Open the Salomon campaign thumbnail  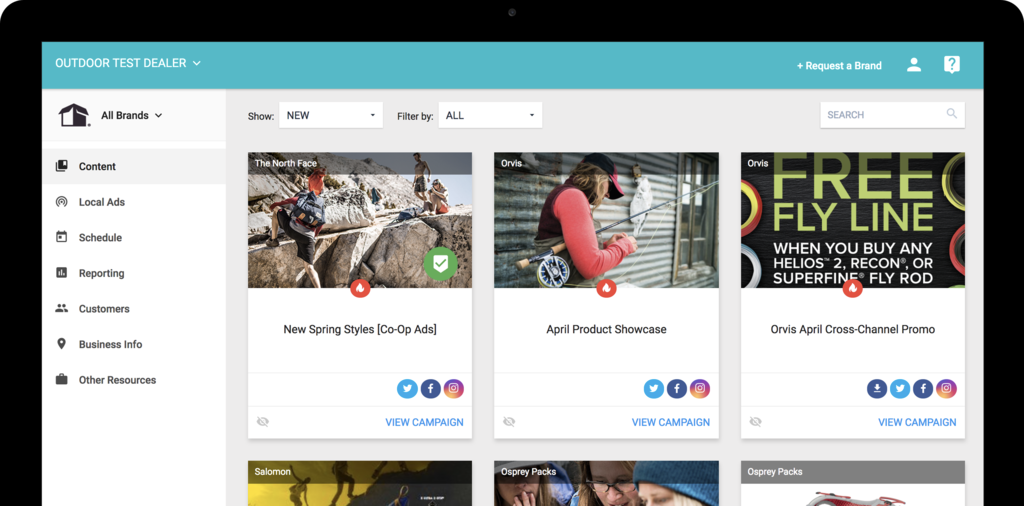pos(360,483)
